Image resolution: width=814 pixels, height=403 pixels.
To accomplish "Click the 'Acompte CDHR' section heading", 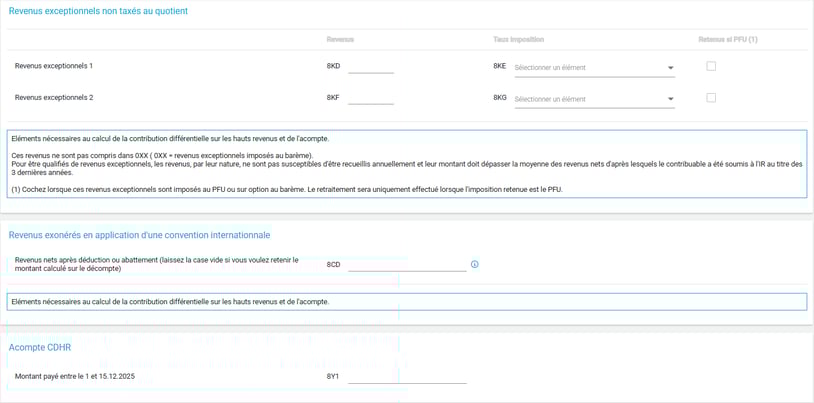I will tap(40, 347).
